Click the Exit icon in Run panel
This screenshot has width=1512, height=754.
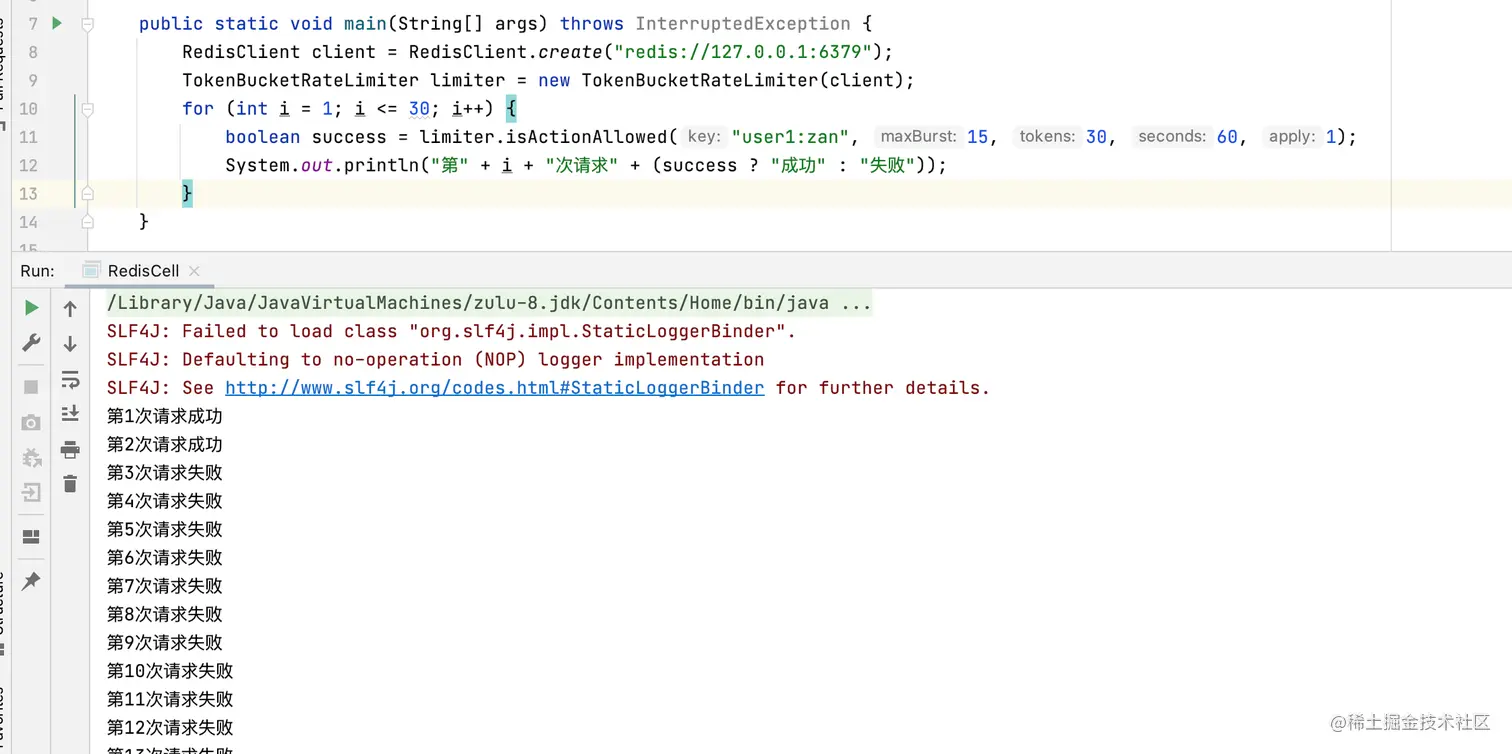[31, 493]
